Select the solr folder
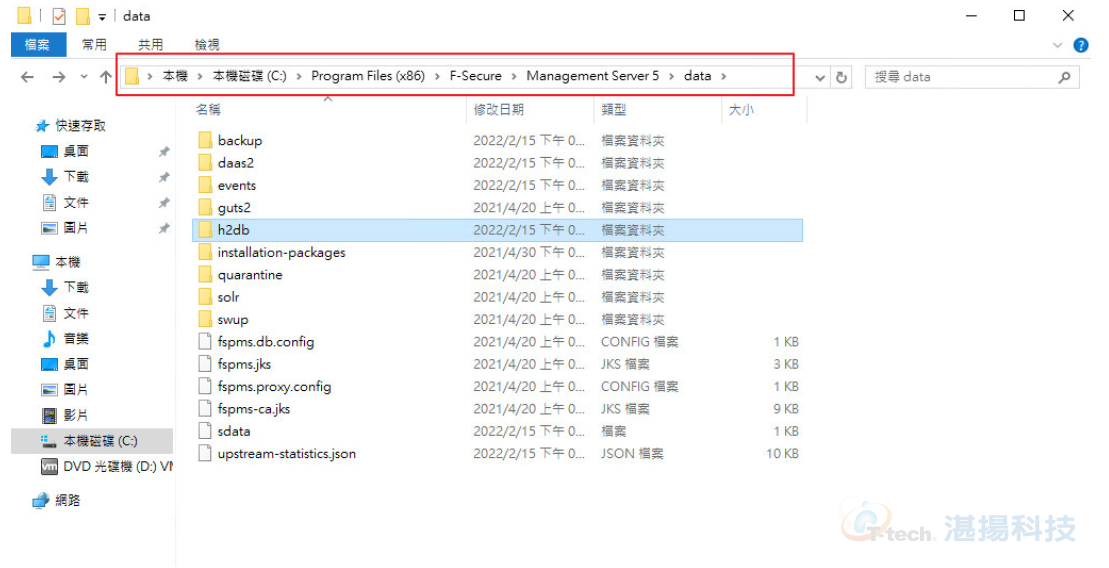The width and height of the screenshot is (1109, 568). (228, 297)
